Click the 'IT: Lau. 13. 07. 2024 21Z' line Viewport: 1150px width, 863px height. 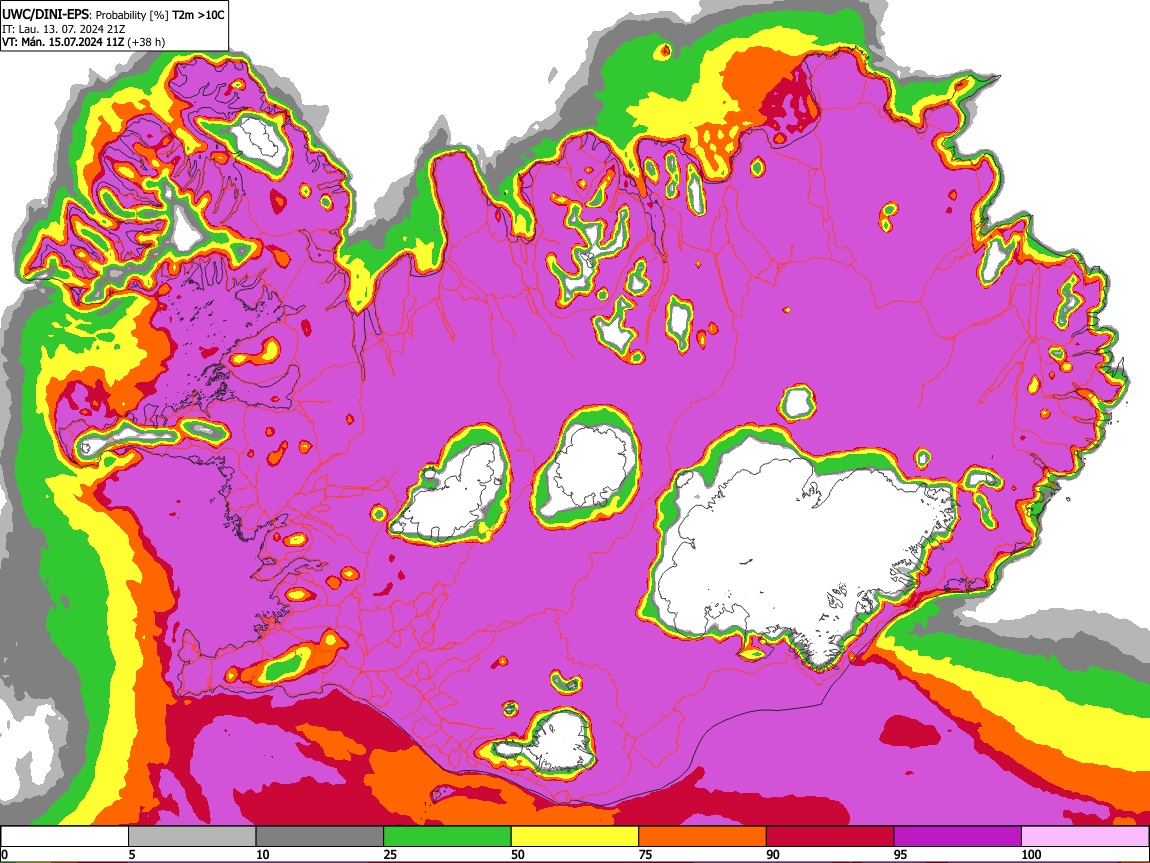(63, 29)
